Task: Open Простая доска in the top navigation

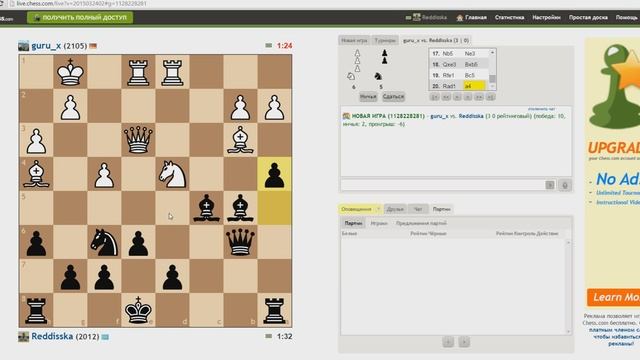Action: tap(588, 18)
